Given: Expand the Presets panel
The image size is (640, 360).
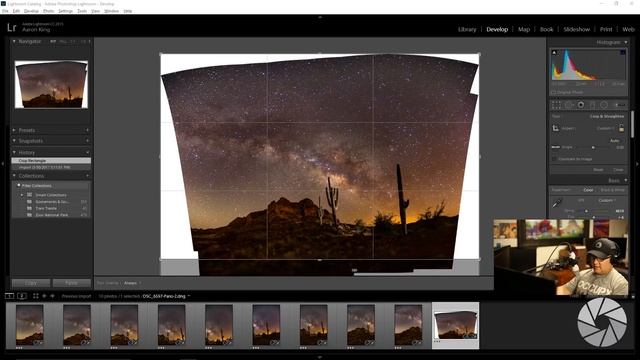Looking at the screenshot, I should 14,130.
